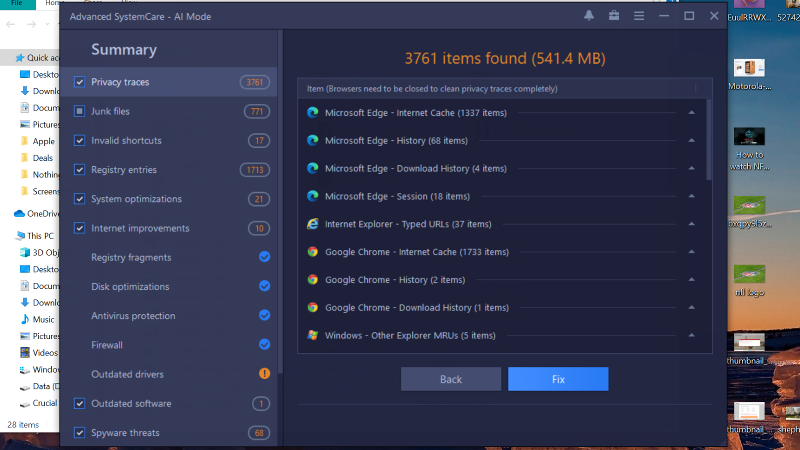800x450 pixels.
Task: Click the Internet Explorer icon for Typed URLs
Action: tap(313, 224)
